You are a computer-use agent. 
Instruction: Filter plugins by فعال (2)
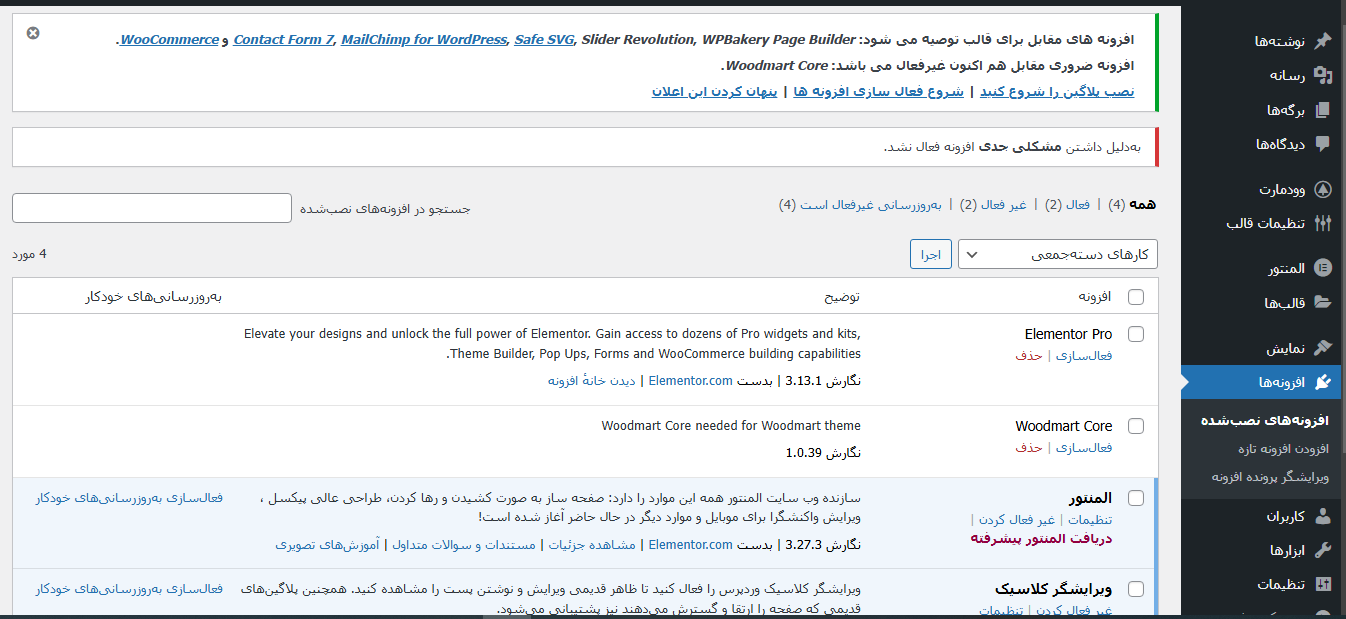(1068, 204)
